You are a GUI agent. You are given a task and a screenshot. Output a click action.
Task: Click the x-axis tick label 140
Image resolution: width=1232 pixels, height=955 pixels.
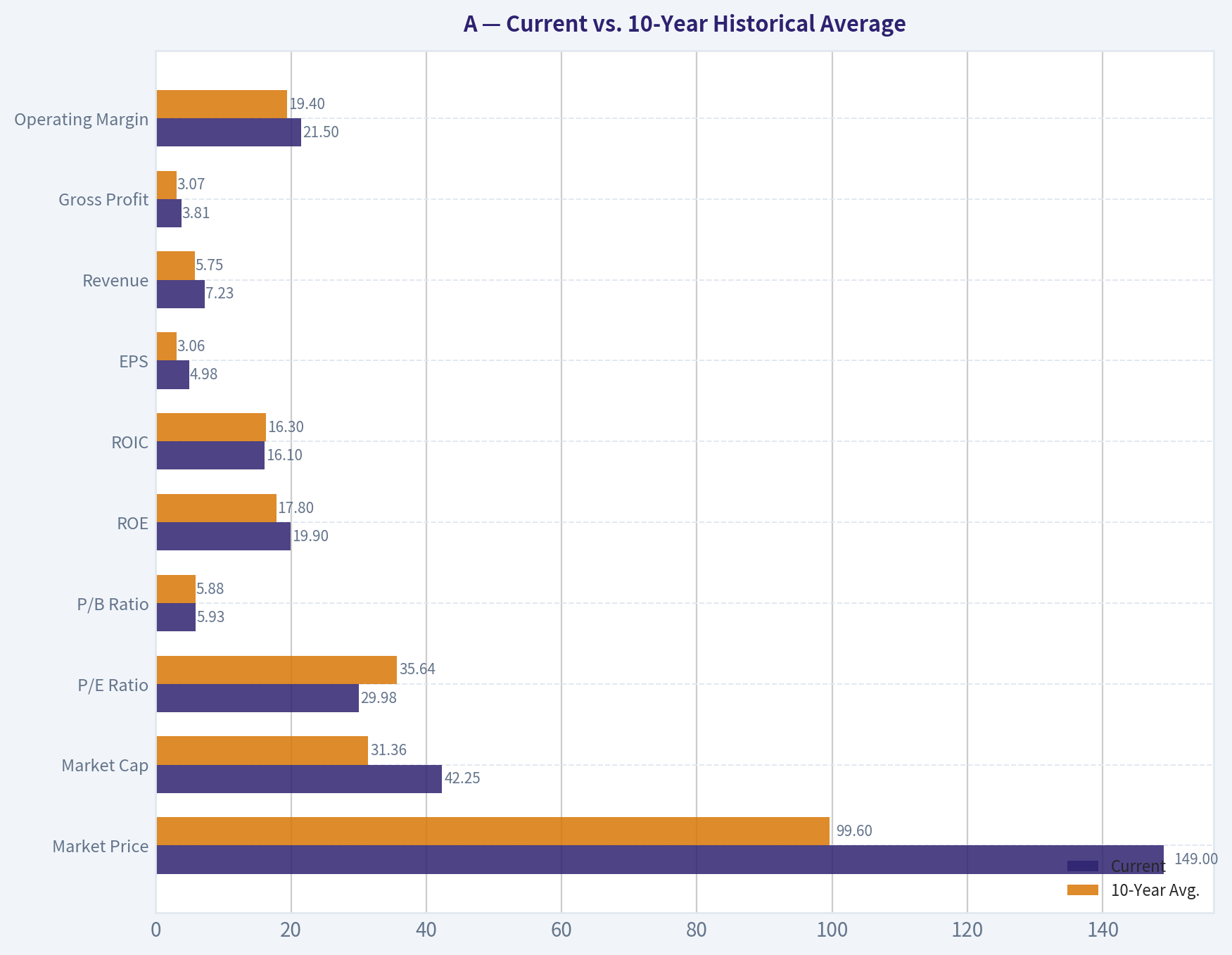(1103, 930)
